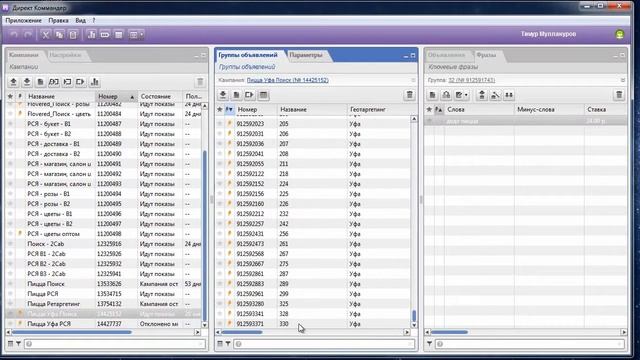Click the Cut scissors icon

(x=45, y=35)
